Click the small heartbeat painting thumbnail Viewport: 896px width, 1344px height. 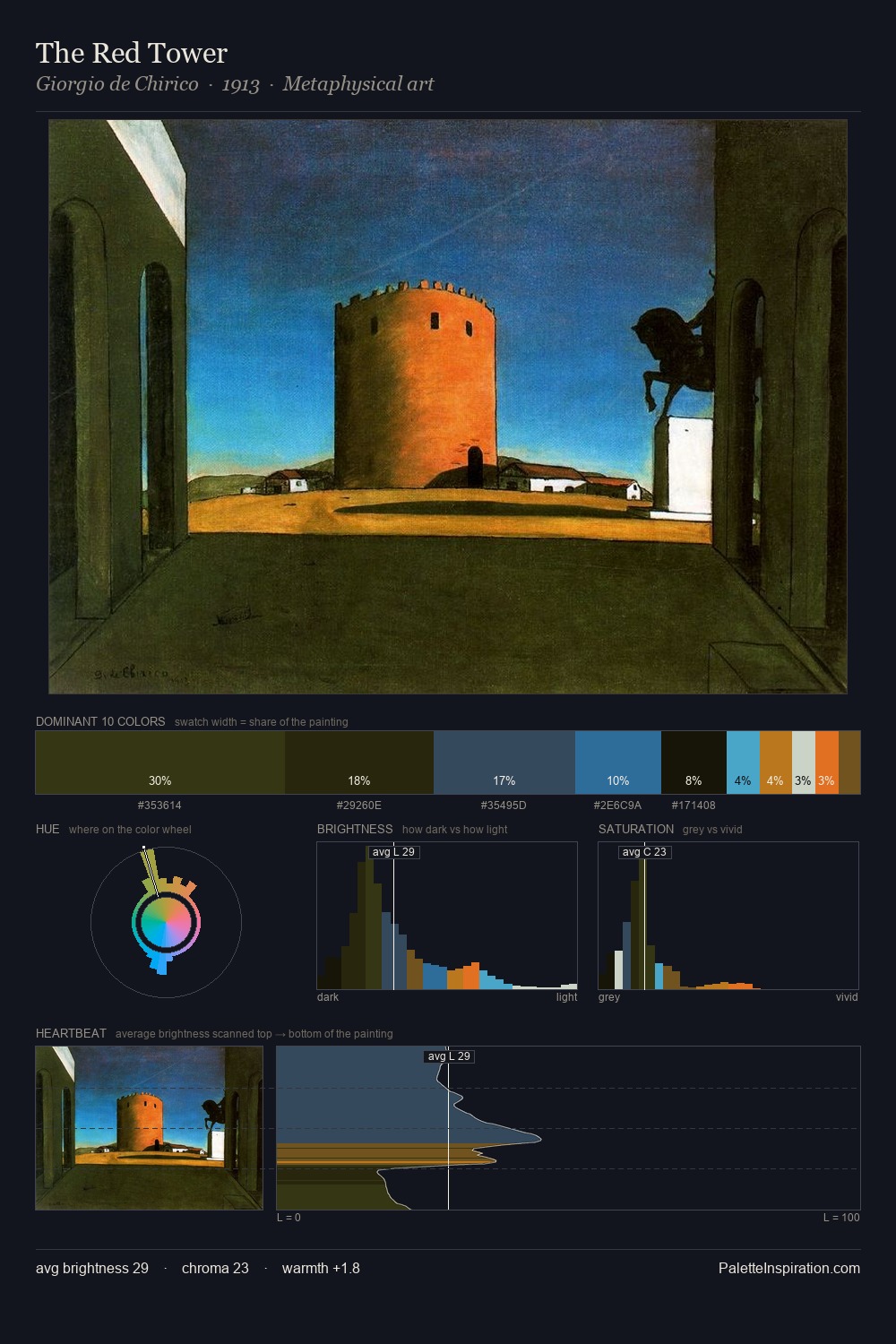(x=150, y=1128)
